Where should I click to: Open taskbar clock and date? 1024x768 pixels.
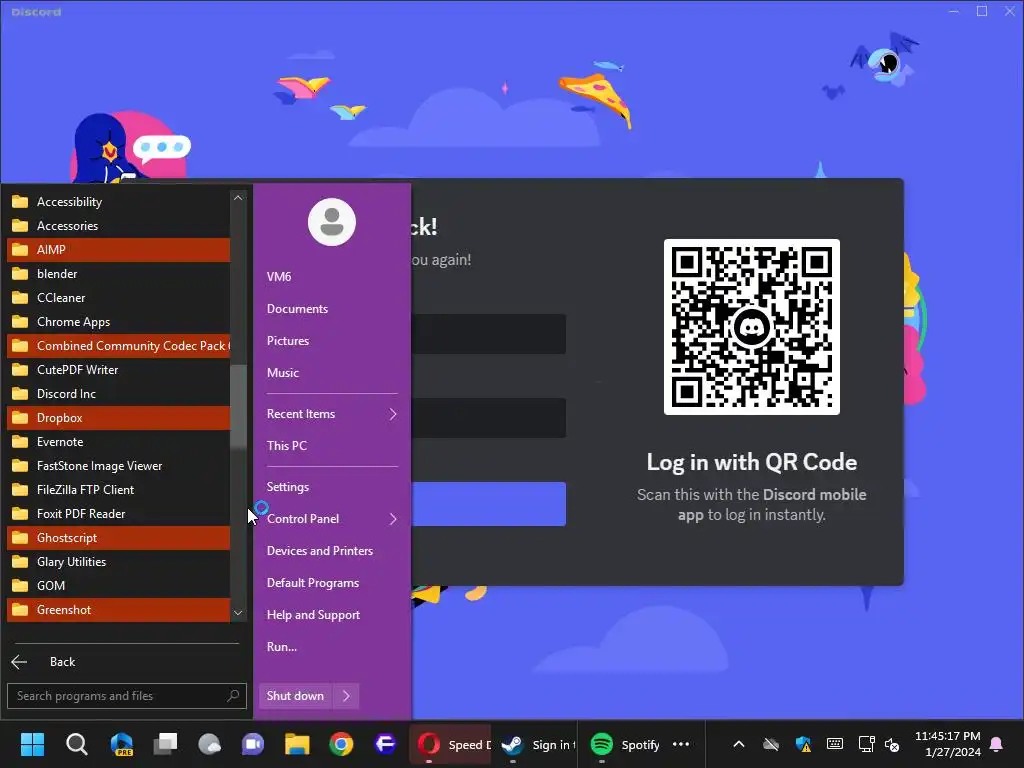pos(948,744)
